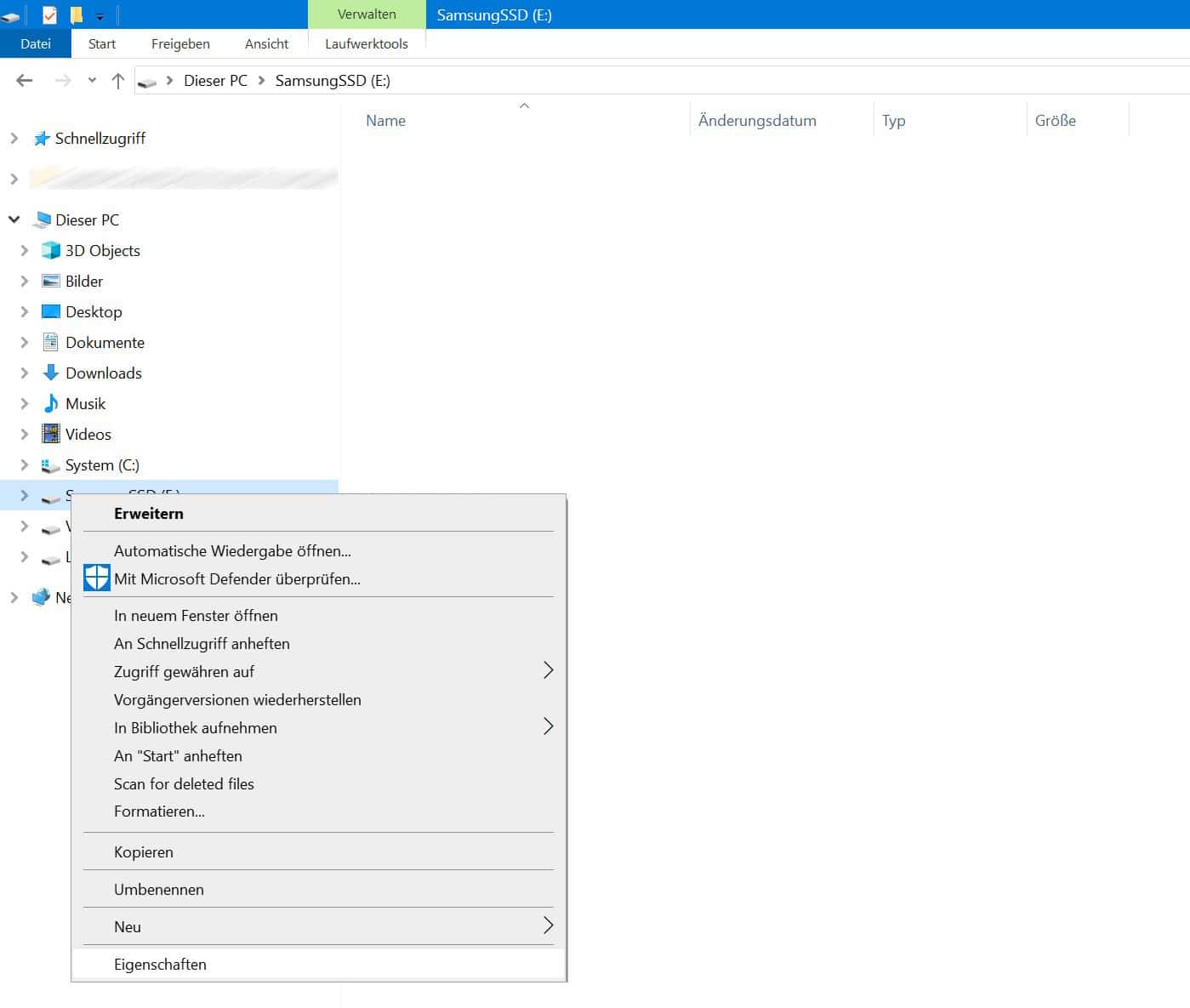Click the Dieser PC computer icon
Image resolution: width=1190 pixels, height=1008 pixels.
pos(42,219)
